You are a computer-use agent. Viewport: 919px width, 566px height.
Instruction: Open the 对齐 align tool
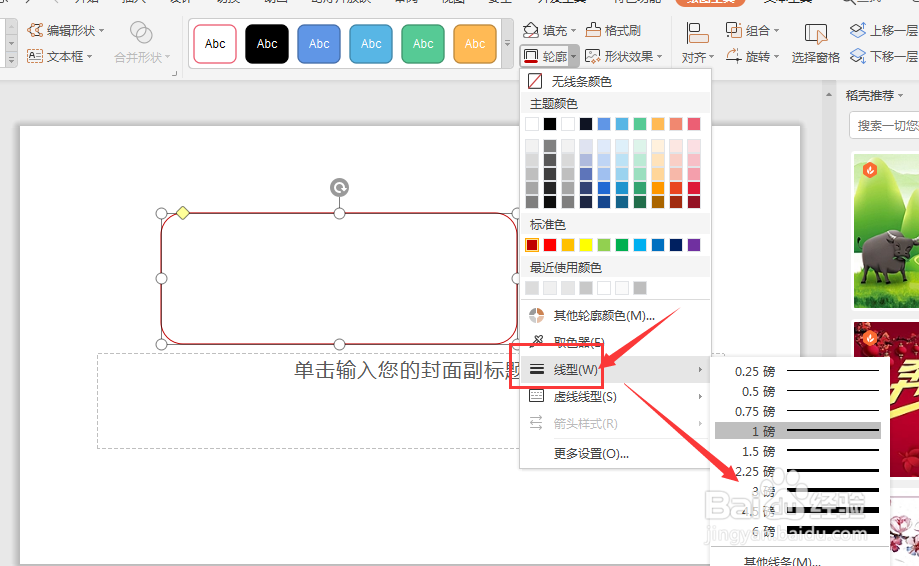[697, 42]
